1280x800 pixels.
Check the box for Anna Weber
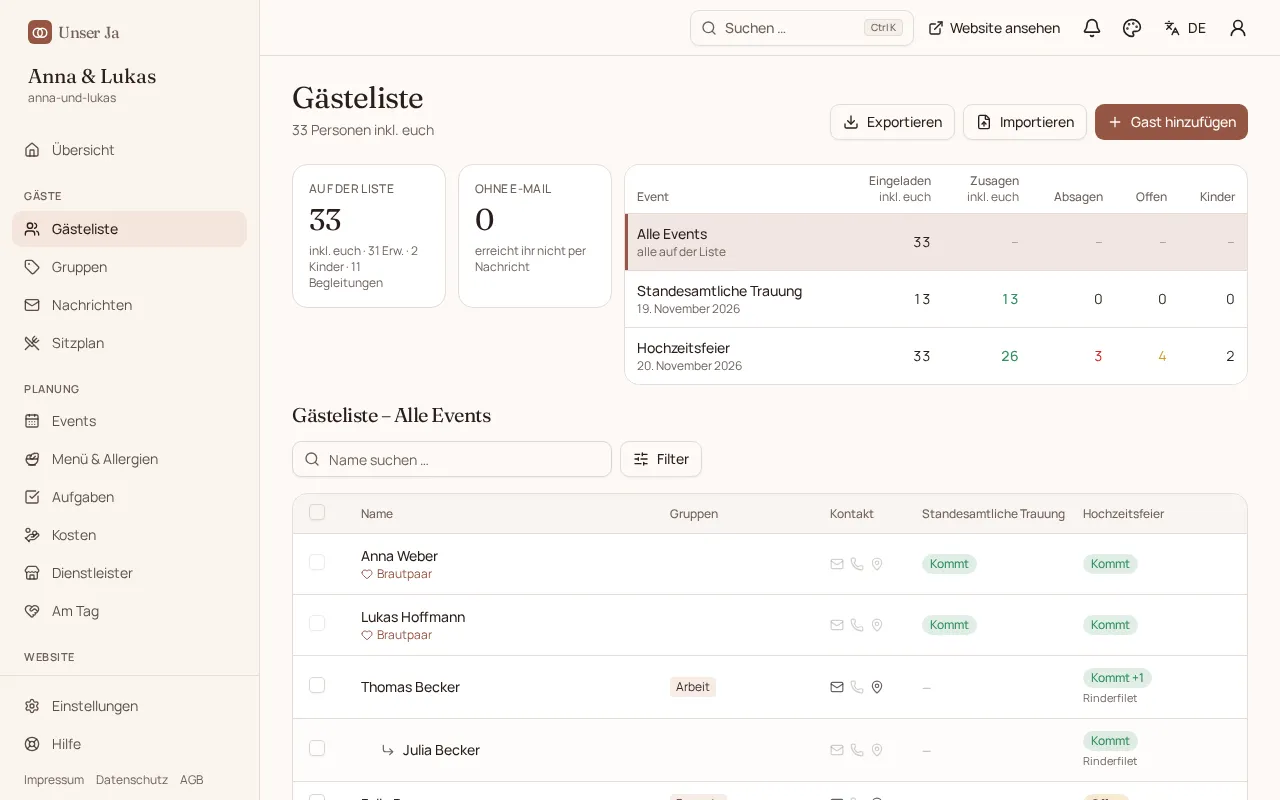[x=317, y=562]
